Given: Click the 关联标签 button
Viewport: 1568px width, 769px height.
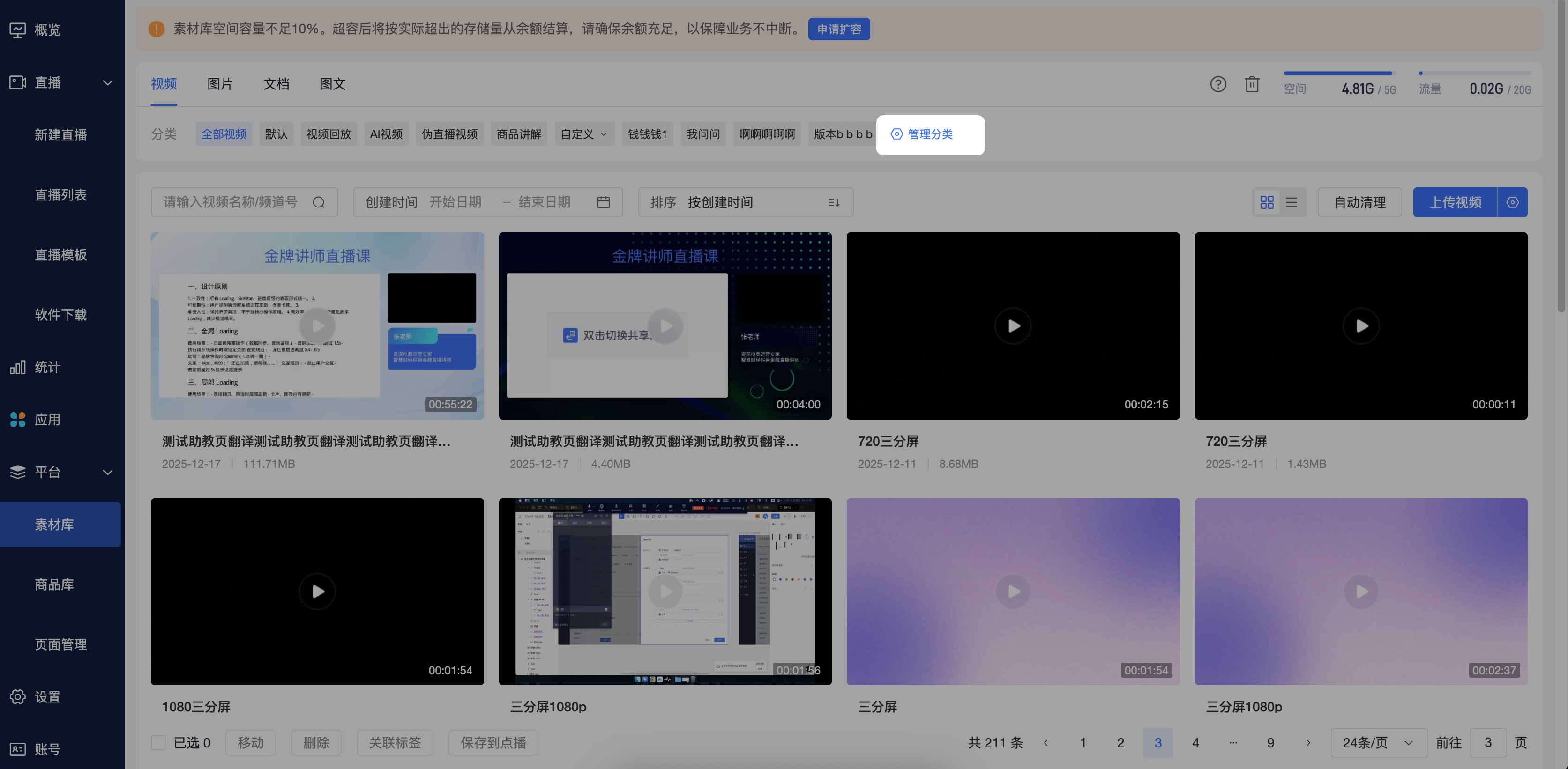Looking at the screenshot, I should [395, 743].
